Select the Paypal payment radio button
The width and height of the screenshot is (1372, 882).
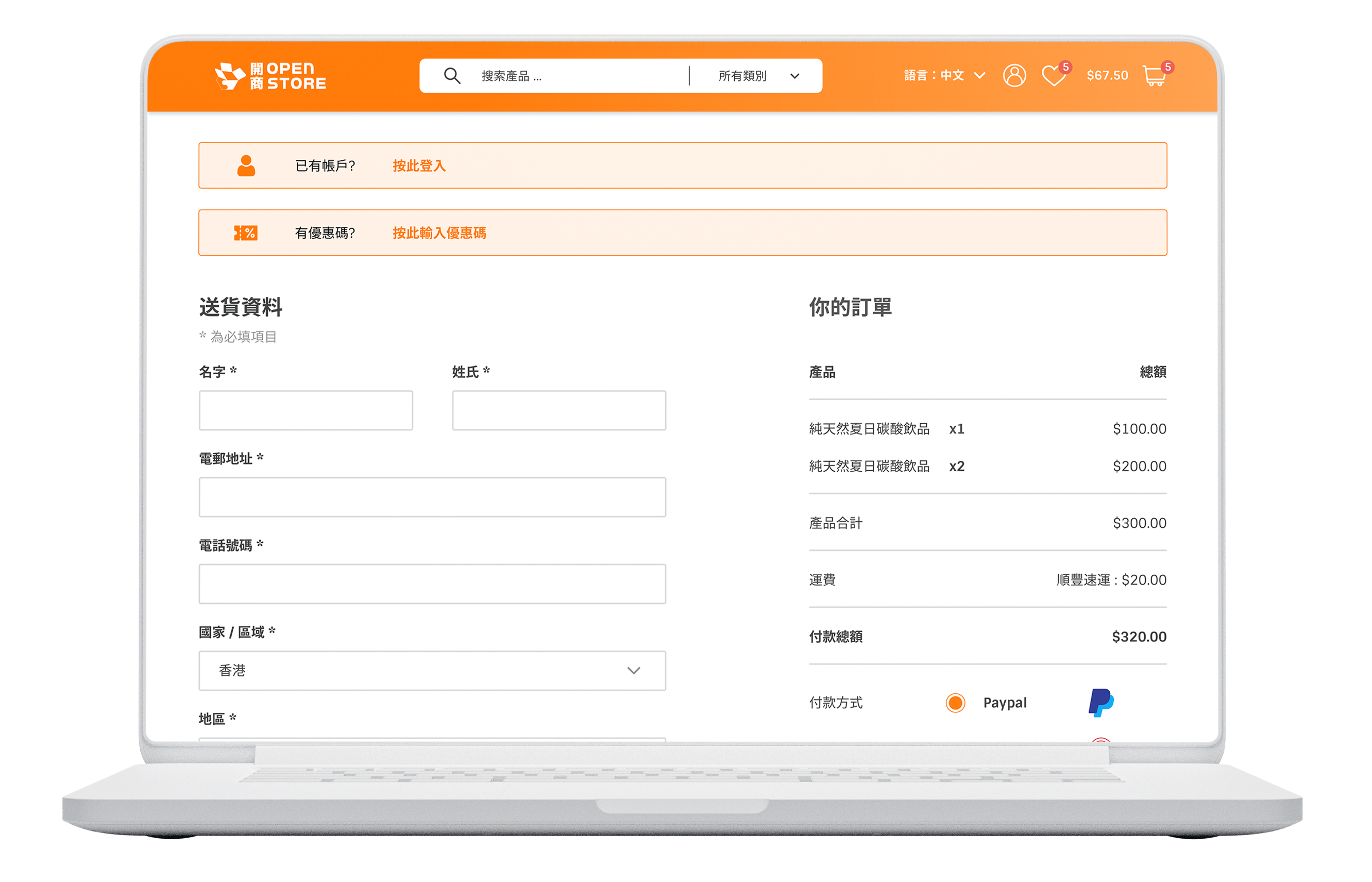pyautogui.click(x=955, y=703)
